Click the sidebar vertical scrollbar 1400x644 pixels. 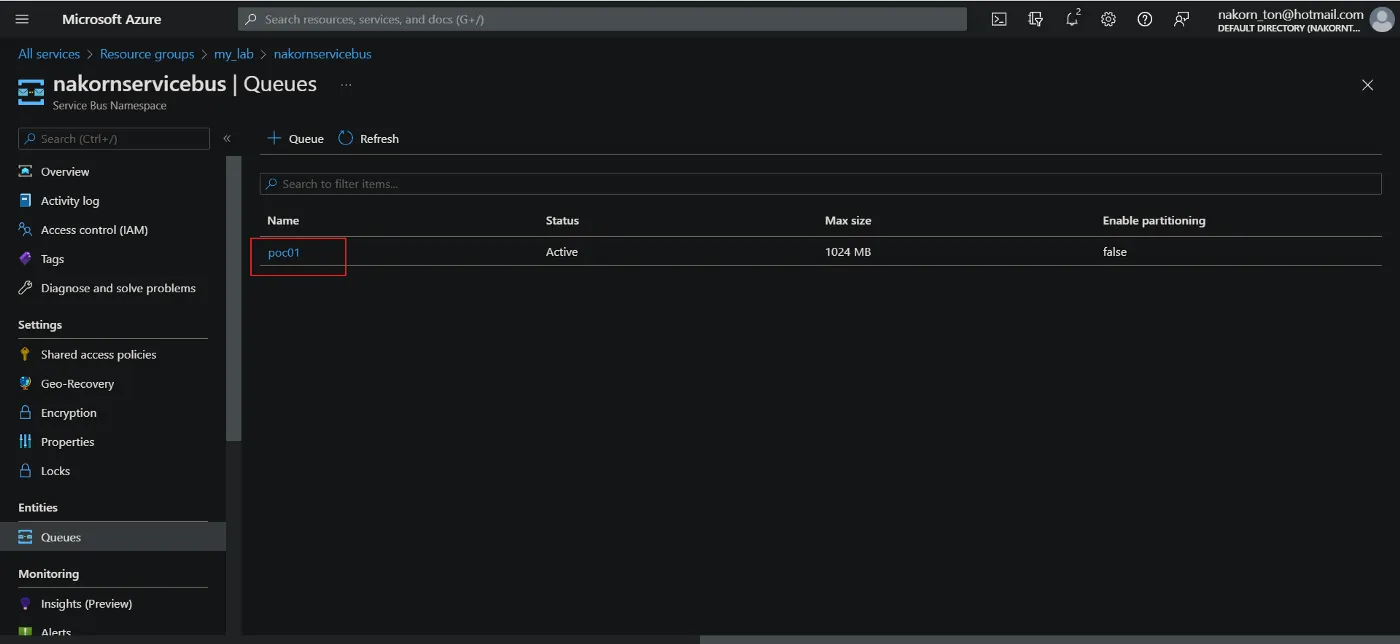pos(233,298)
